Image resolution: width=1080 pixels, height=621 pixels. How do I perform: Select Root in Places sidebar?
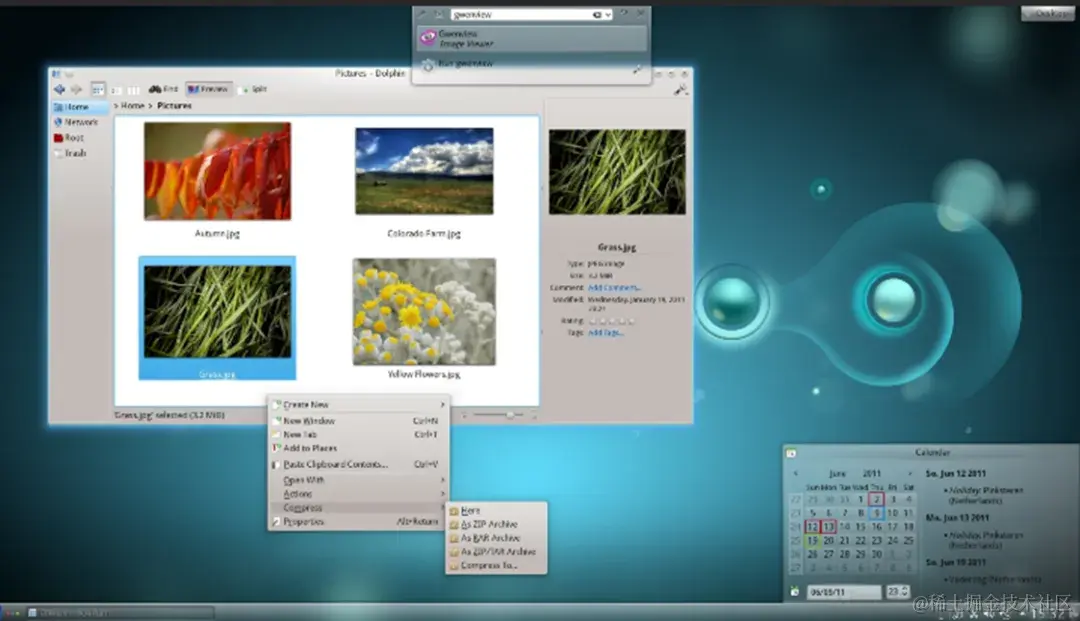pyautogui.click(x=79, y=138)
